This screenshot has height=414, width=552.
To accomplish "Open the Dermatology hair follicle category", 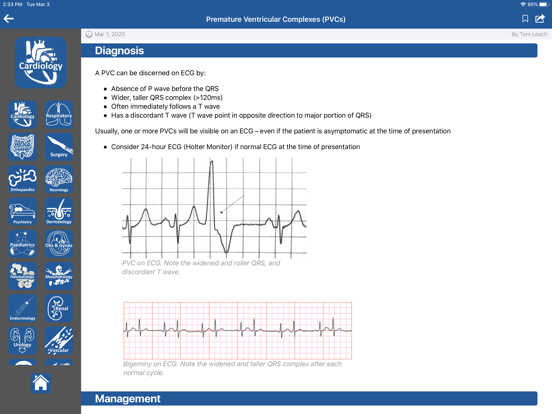I will (59, 211).
